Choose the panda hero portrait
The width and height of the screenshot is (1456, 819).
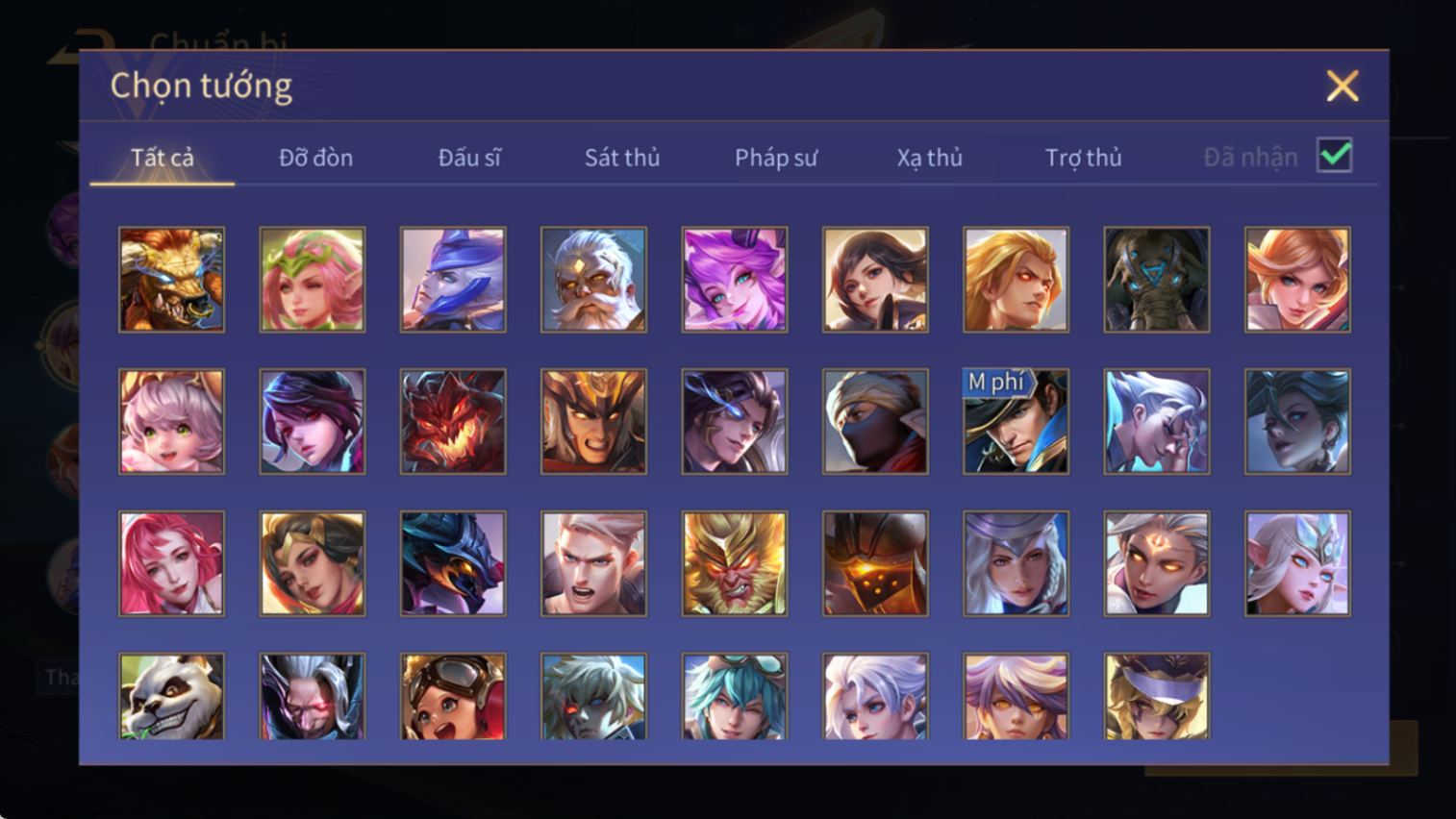click(x=171, y=696)
